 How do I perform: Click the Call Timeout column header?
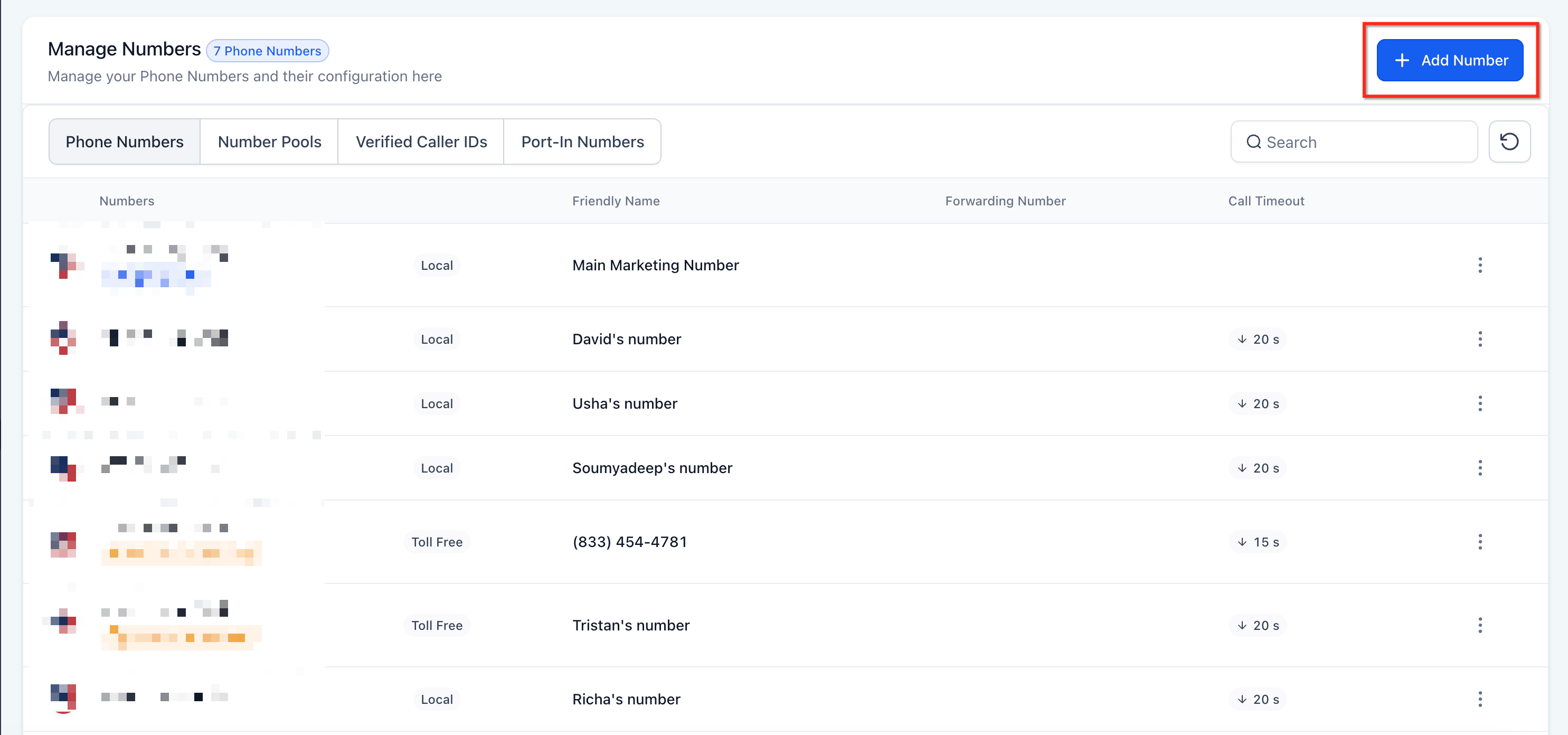(1266, 201)
